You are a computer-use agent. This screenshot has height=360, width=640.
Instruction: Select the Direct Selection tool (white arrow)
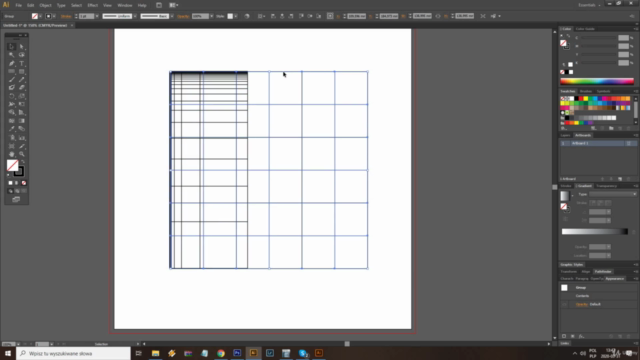(x=22, y=47)
